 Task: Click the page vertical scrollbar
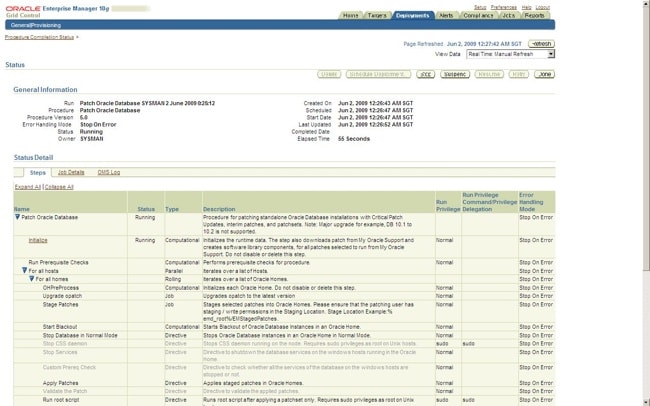click(646, 203)
